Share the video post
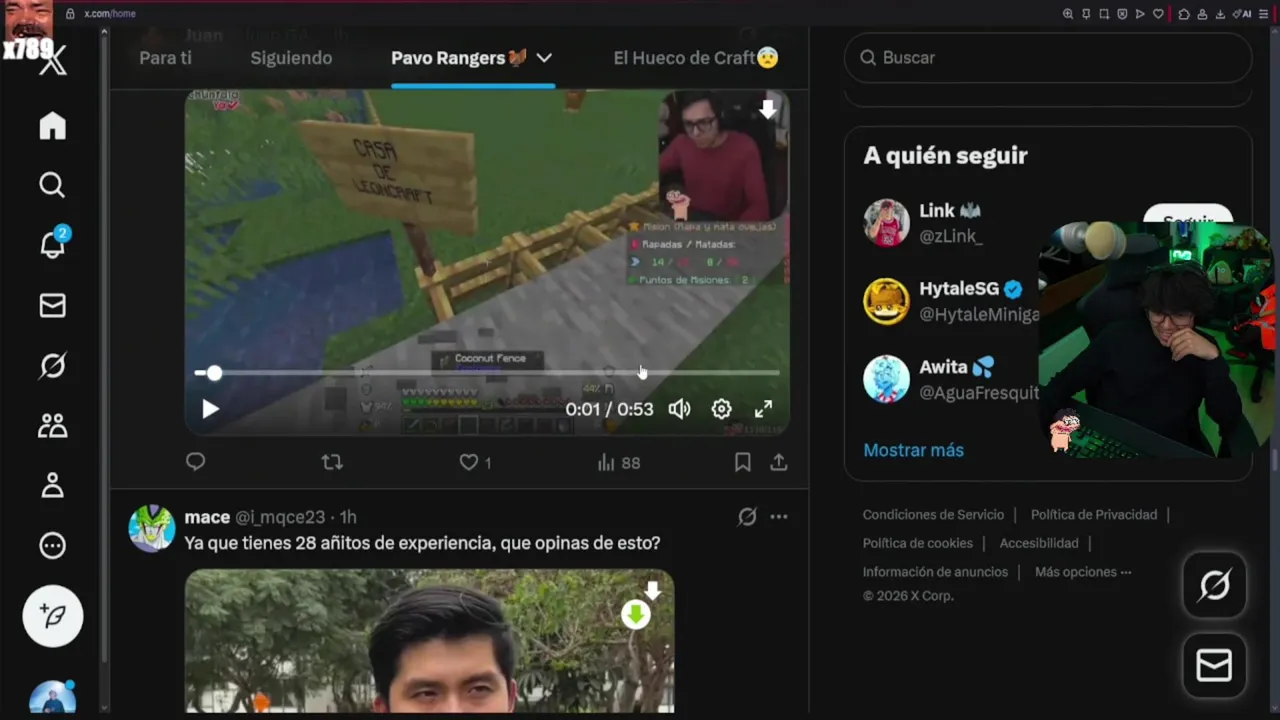 click(779, 462)
